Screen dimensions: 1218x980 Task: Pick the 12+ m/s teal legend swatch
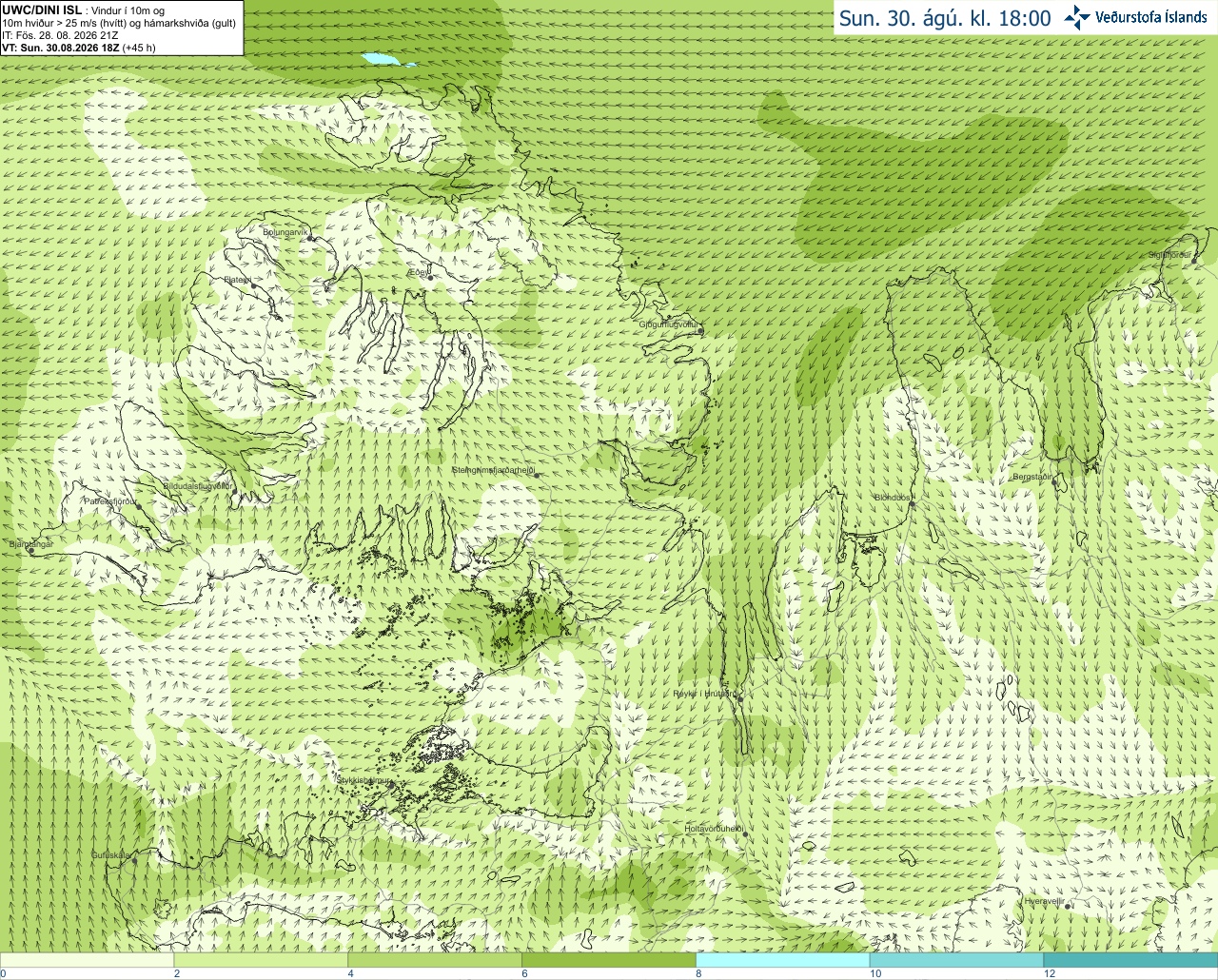click(x=1130, y=960)
